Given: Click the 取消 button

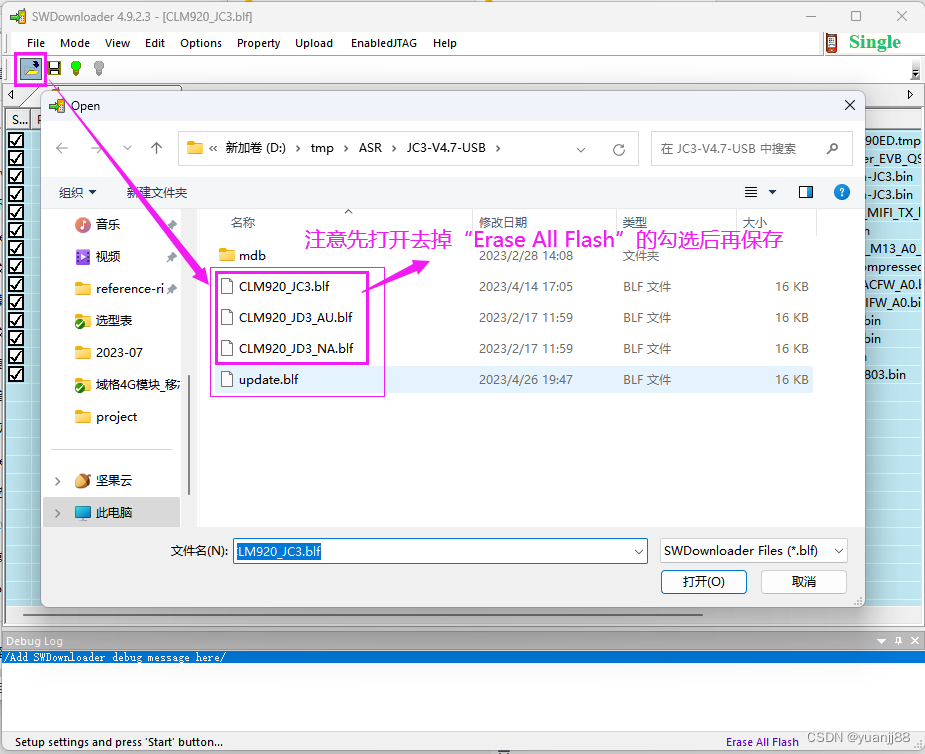Looking at the screenshot, I should (803, 581).
